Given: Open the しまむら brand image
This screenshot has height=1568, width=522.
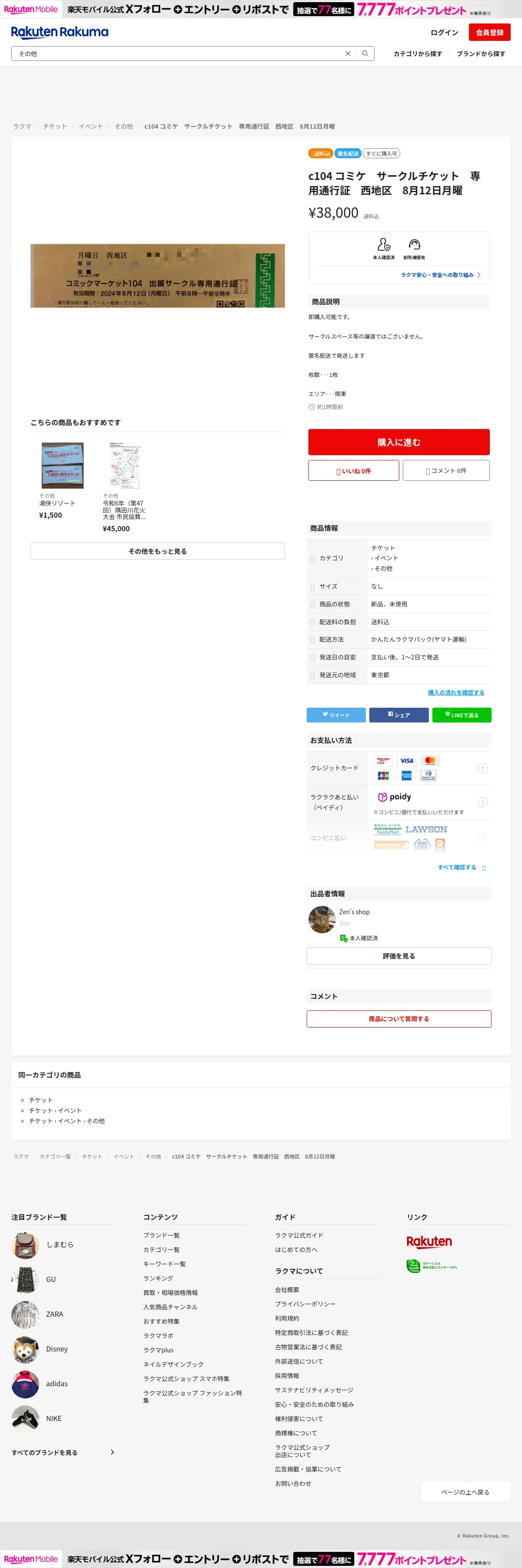Looking at the screenshot, I should click(25, 1245).
